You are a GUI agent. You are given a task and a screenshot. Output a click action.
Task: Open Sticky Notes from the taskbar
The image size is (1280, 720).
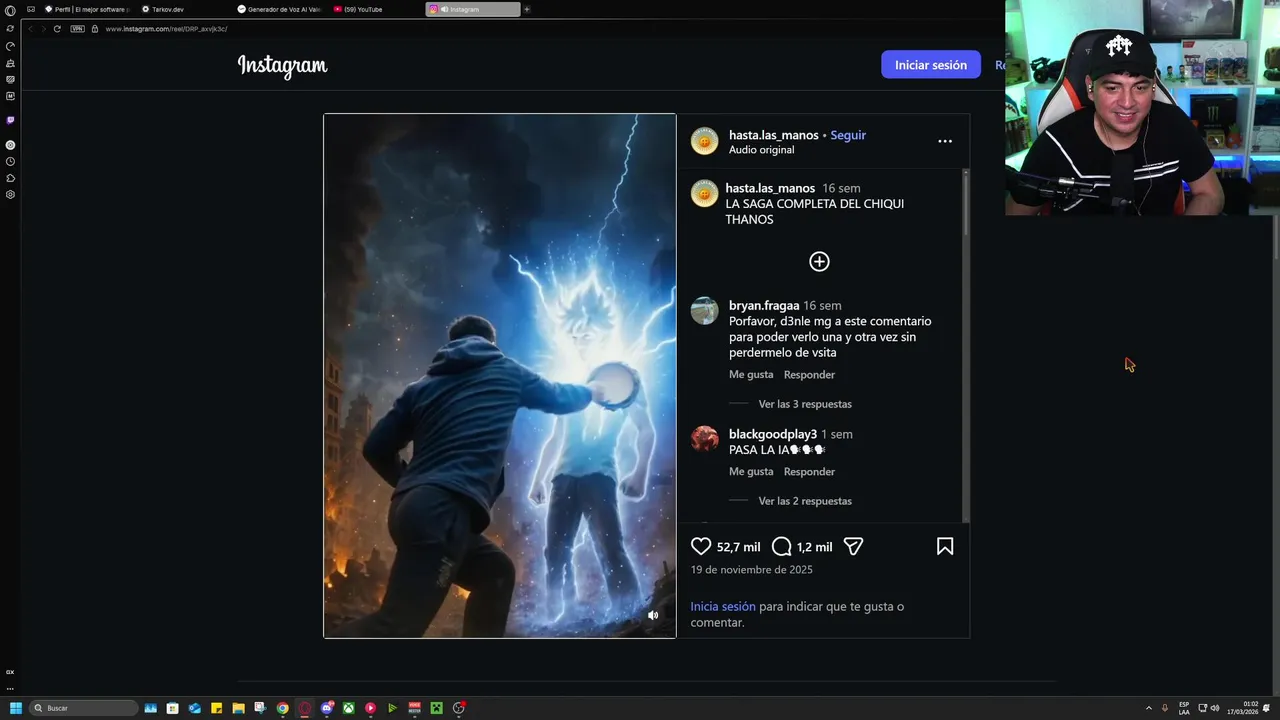click(x=217, y=708)
